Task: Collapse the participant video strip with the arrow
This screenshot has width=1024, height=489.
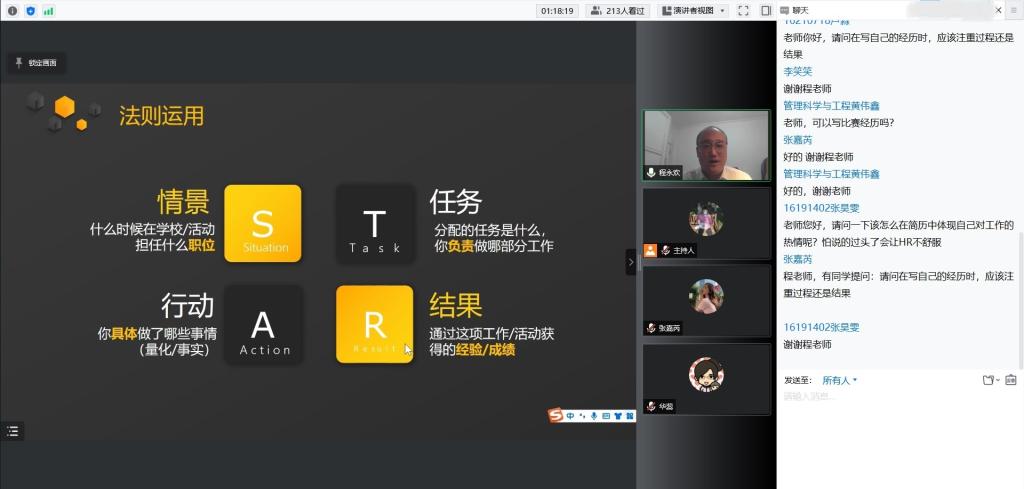Action: click(x=630, y=262)
